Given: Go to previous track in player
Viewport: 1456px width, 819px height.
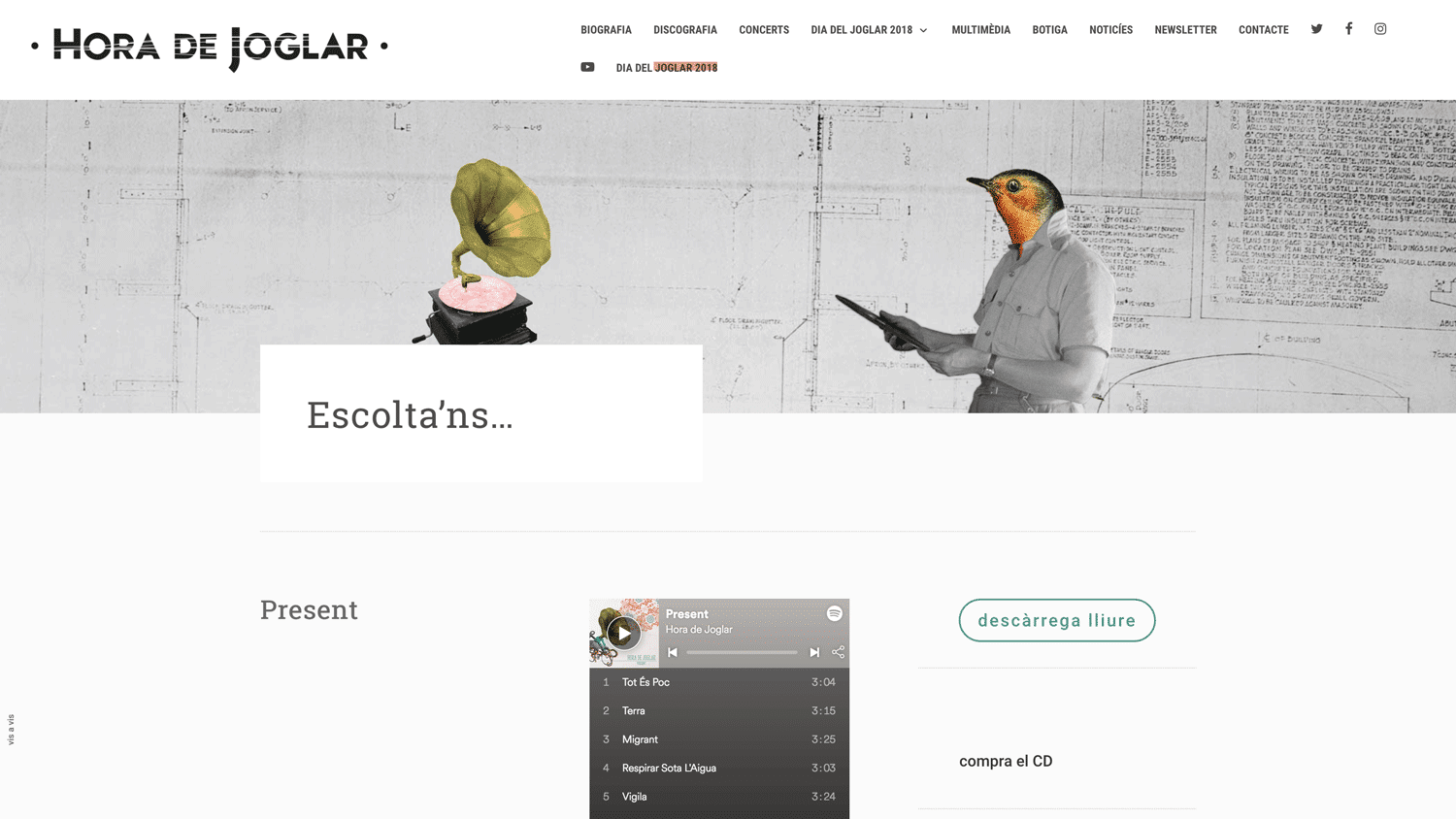Looking at the screenshot, I should point(673,652).
